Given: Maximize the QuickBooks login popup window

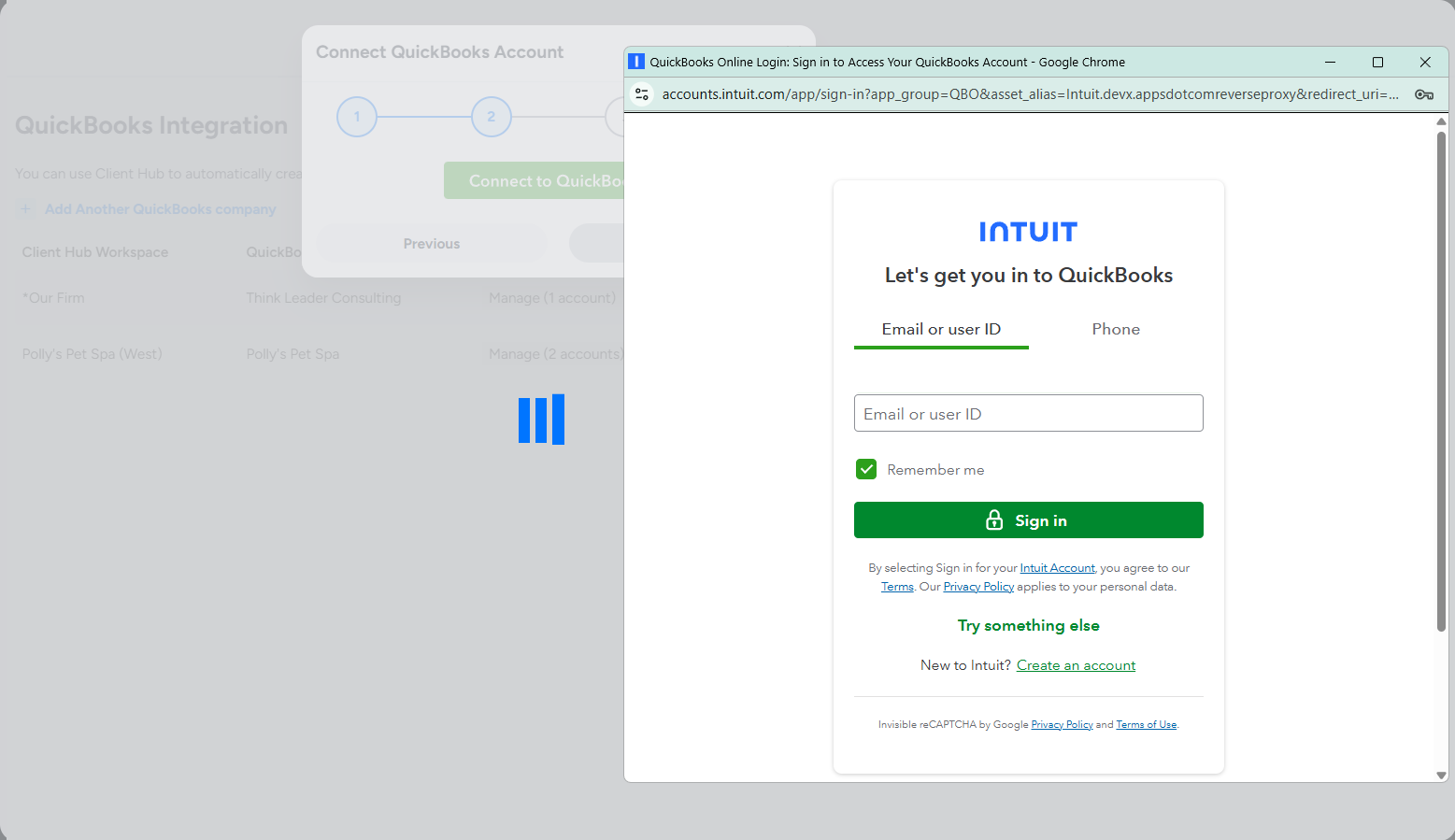Looking at the screenshot, I should (x=1377, y=62).
